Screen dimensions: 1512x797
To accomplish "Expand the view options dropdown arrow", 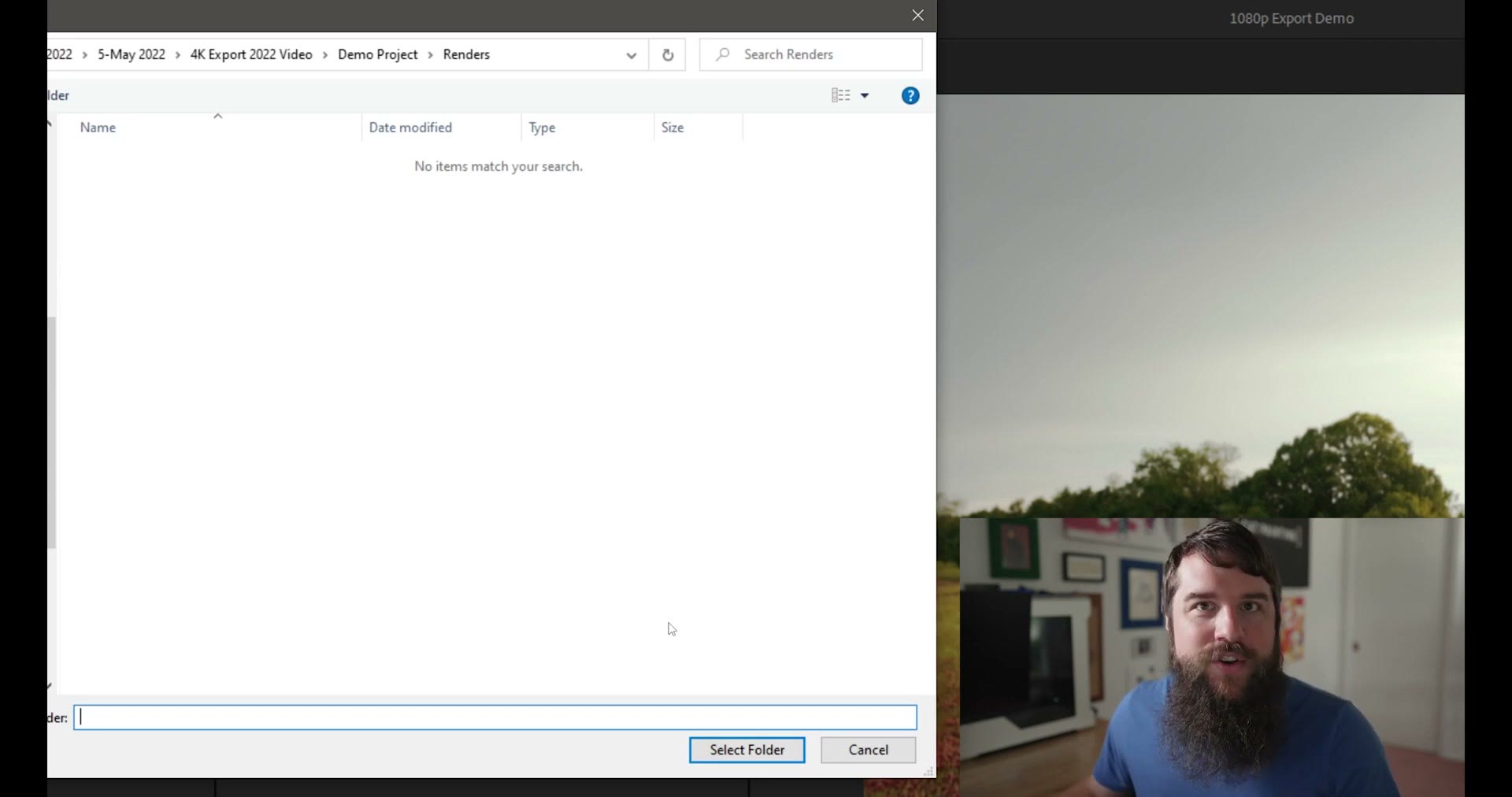I will (865, 95).
